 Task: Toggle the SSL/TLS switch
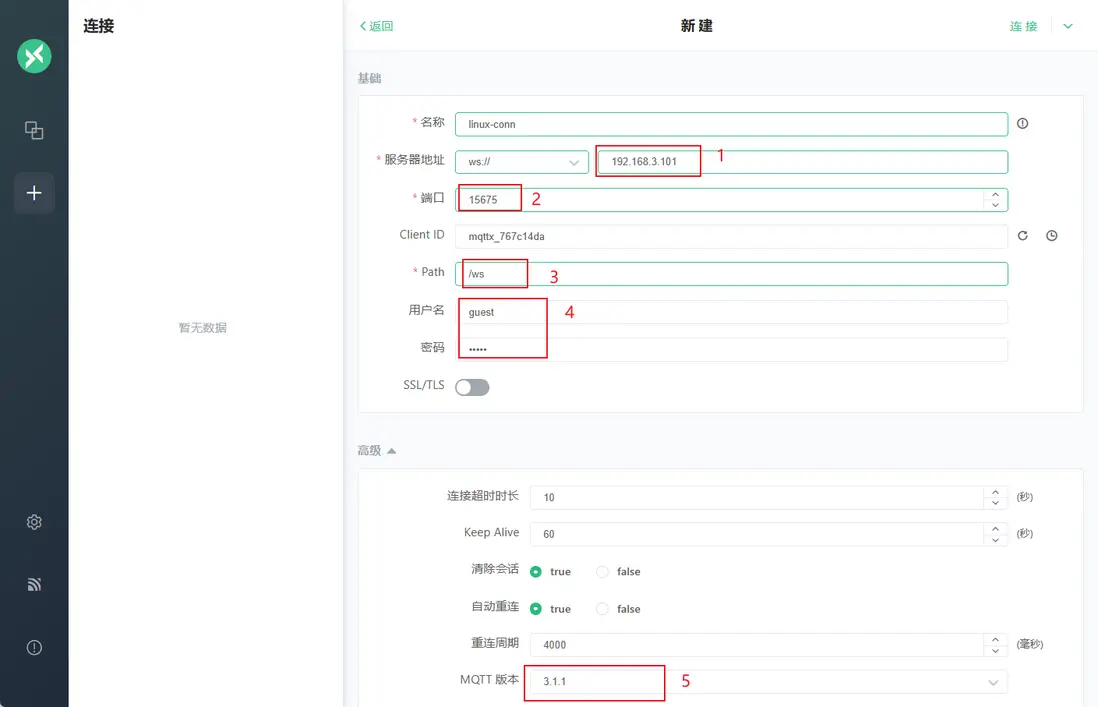click(x=472, y=387)
